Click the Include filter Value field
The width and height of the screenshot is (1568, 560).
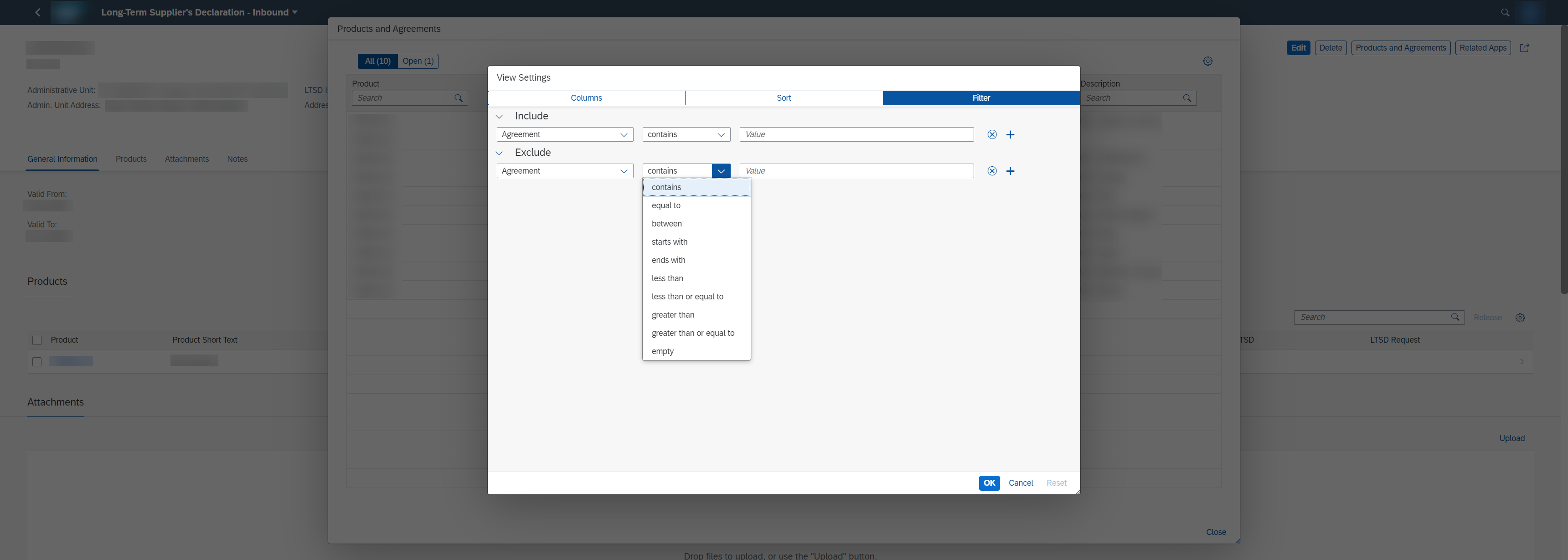click(856, 134)
